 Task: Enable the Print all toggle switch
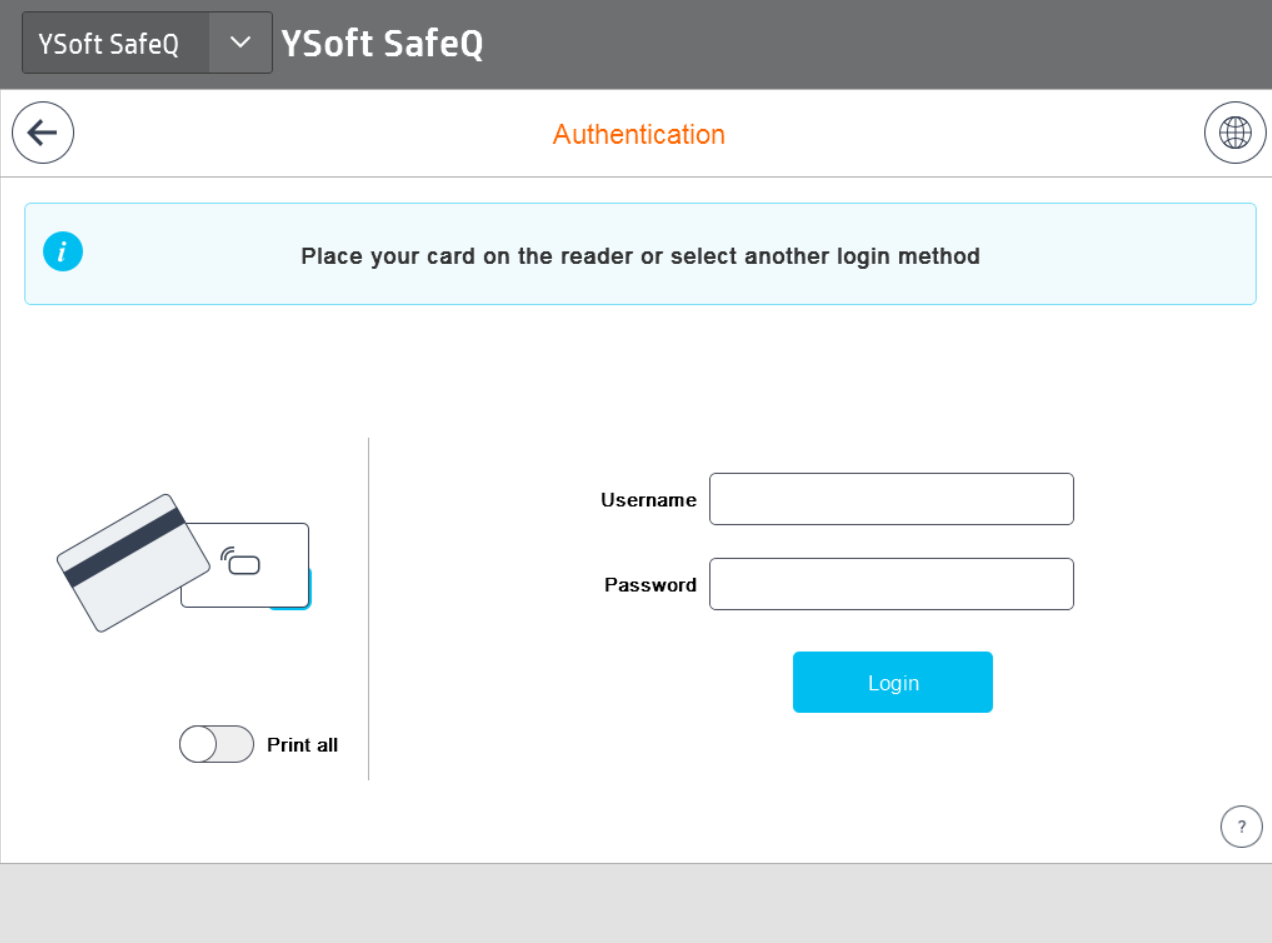[216, 744]
